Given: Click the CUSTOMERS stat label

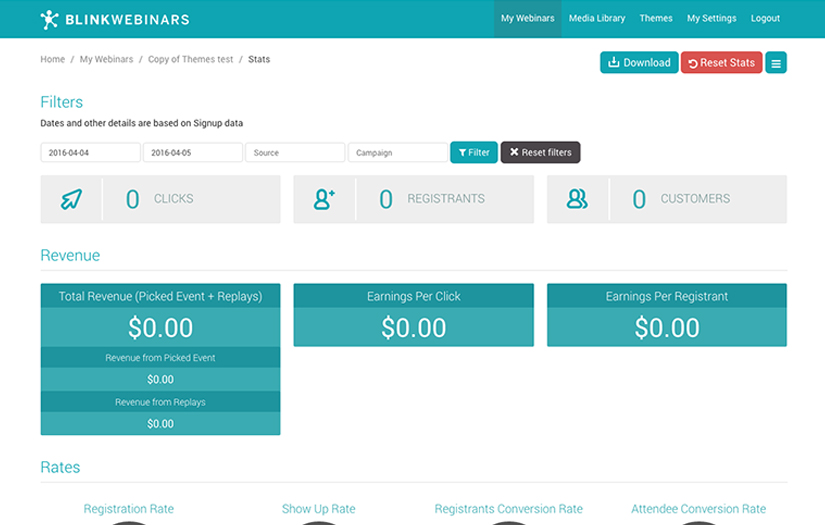Looking at the screenshot, I should [695, 199].
